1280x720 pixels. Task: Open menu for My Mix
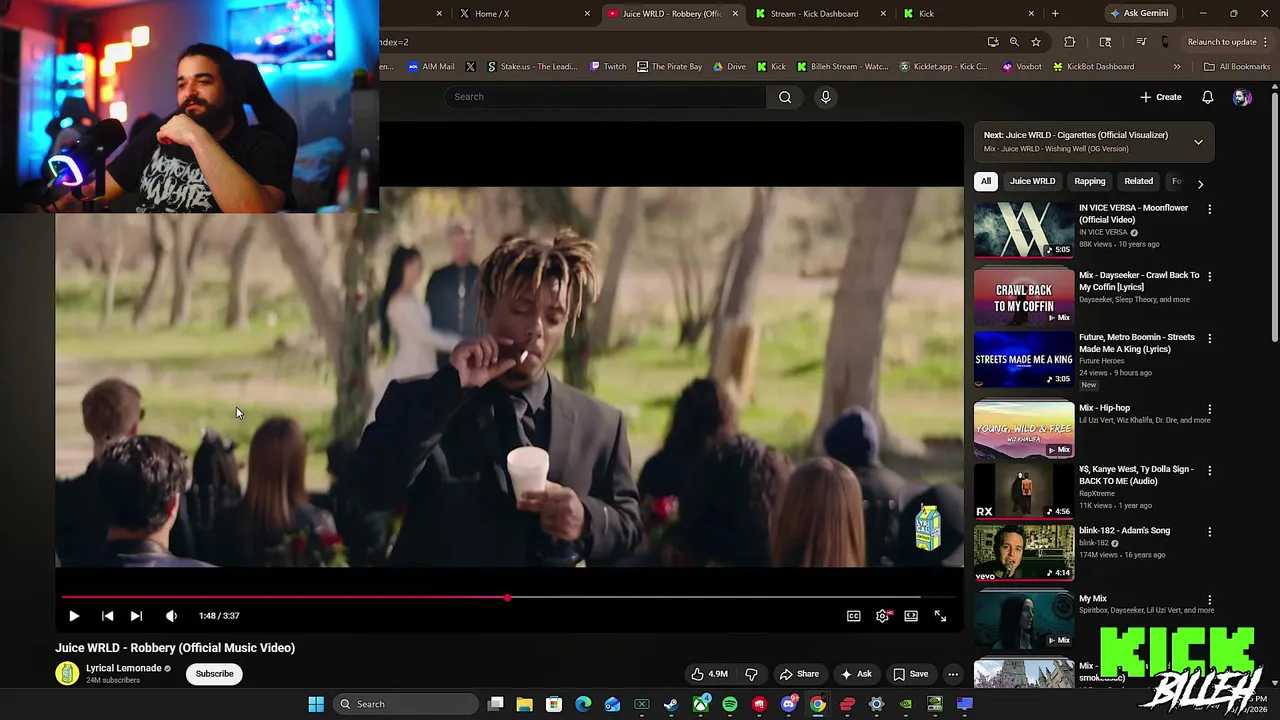pyautogui.click(x=1209, y=600)
